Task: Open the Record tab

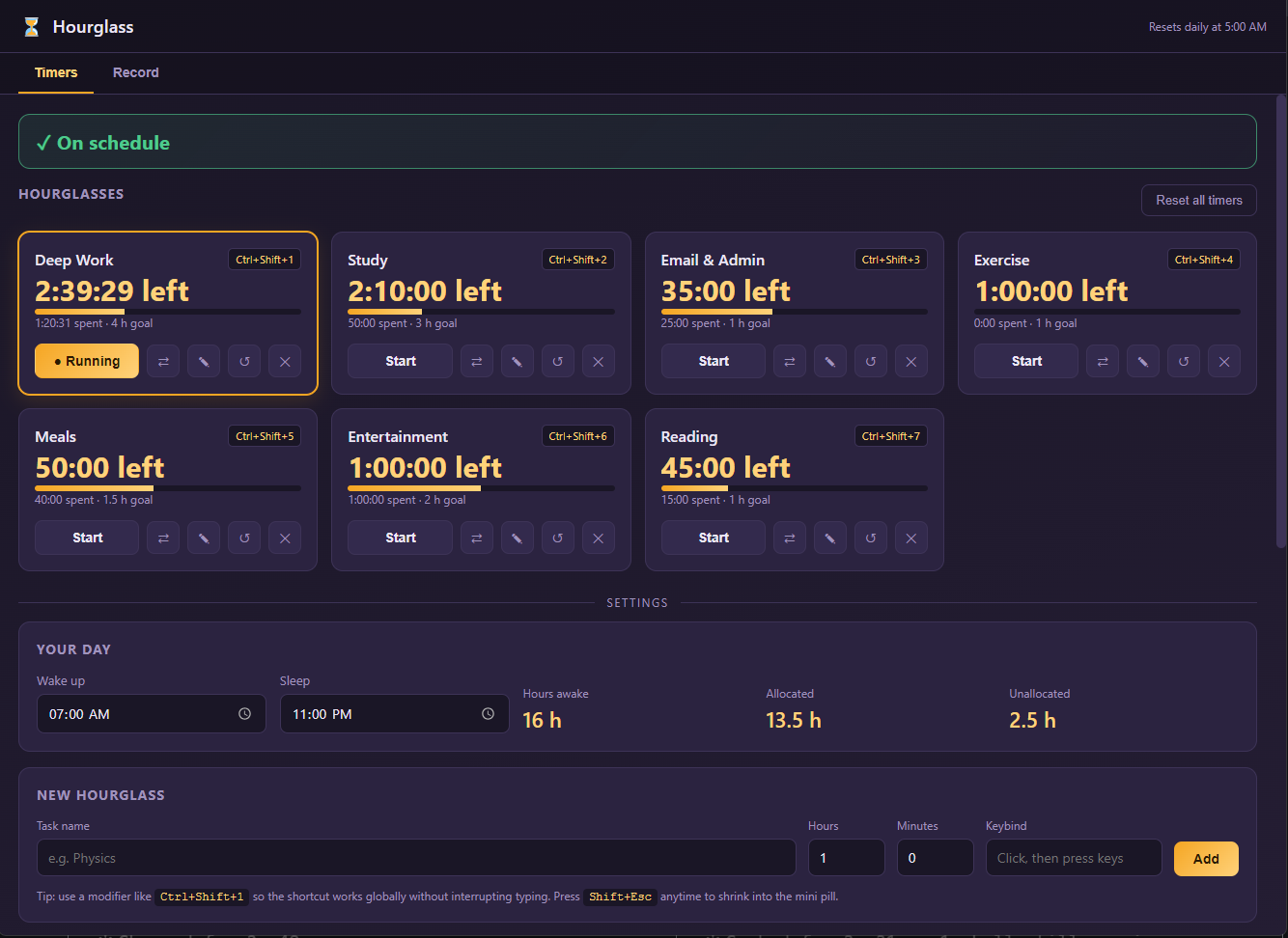Action: (x=135, y=73)
